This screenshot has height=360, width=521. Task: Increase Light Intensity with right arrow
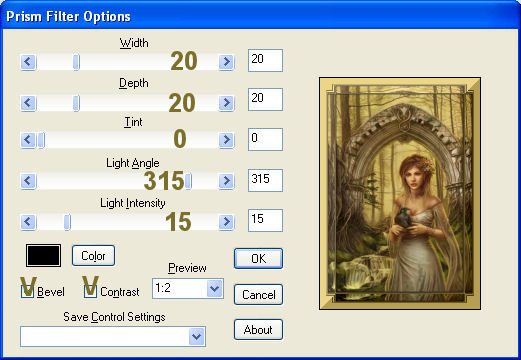226,222
